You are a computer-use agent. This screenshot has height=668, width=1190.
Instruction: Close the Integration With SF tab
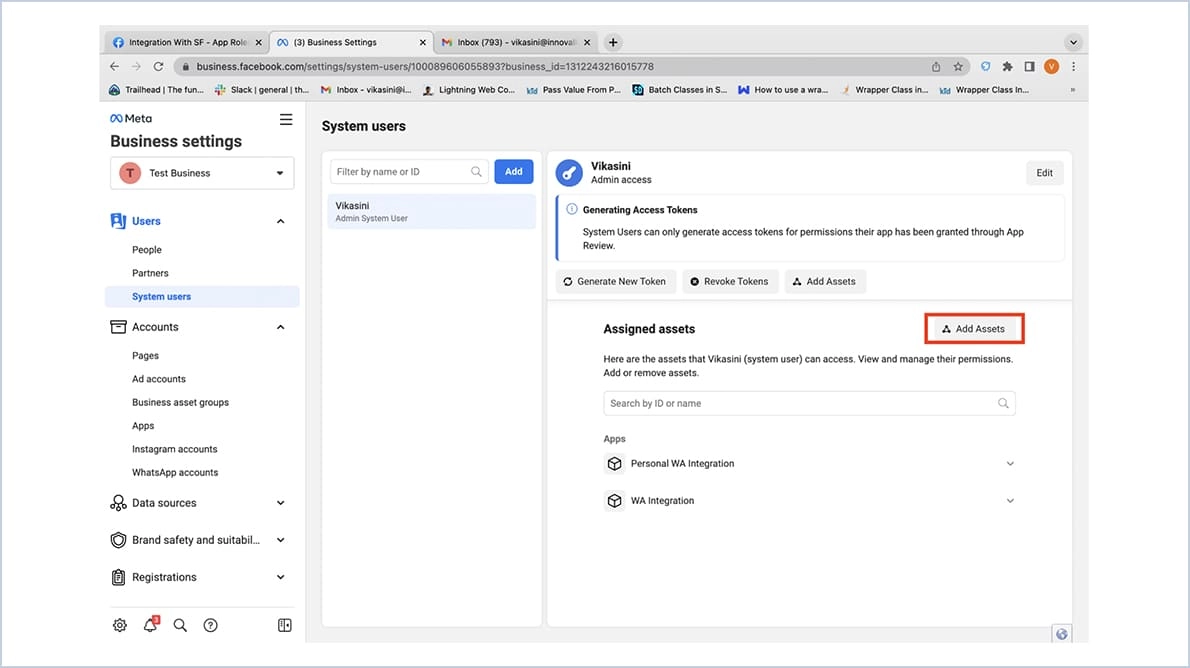click(259, 43)
